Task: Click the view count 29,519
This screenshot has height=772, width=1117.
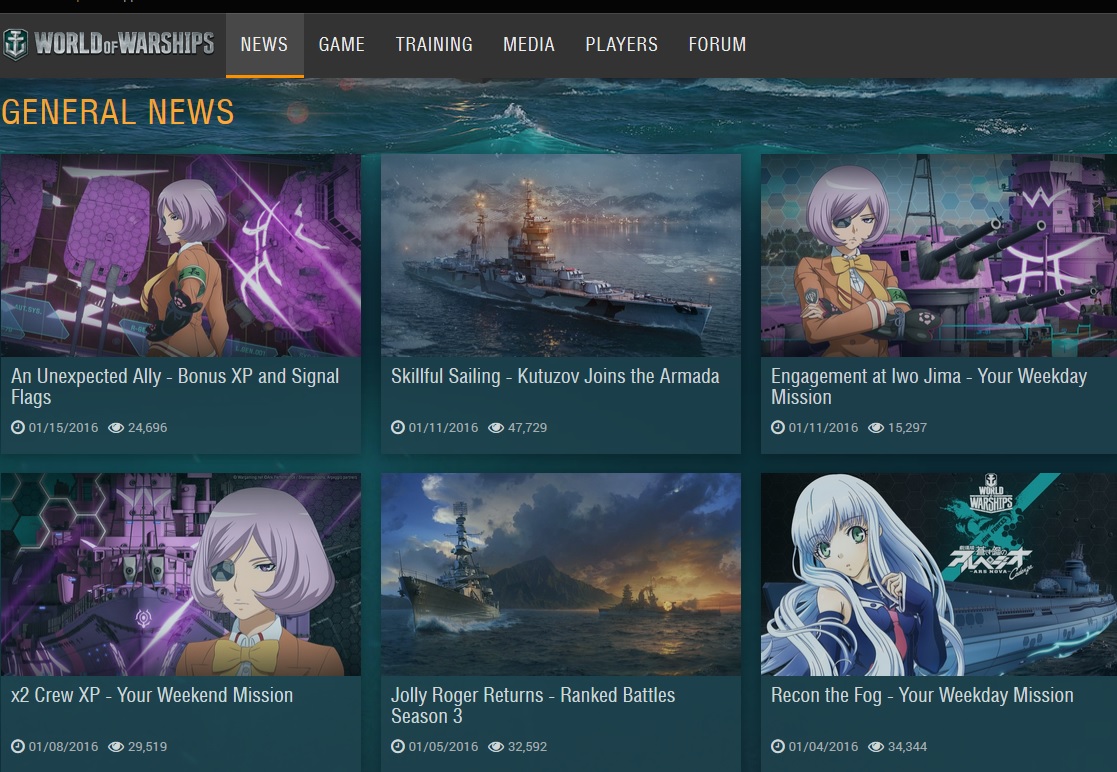Action: click(147, 746)
